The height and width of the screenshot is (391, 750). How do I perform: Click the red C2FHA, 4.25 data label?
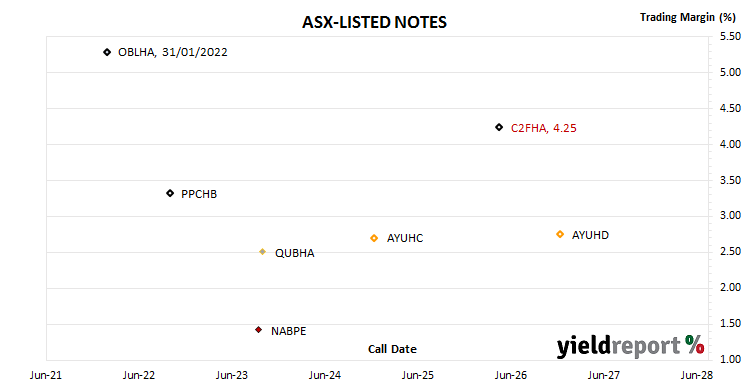tap(544, 128)
